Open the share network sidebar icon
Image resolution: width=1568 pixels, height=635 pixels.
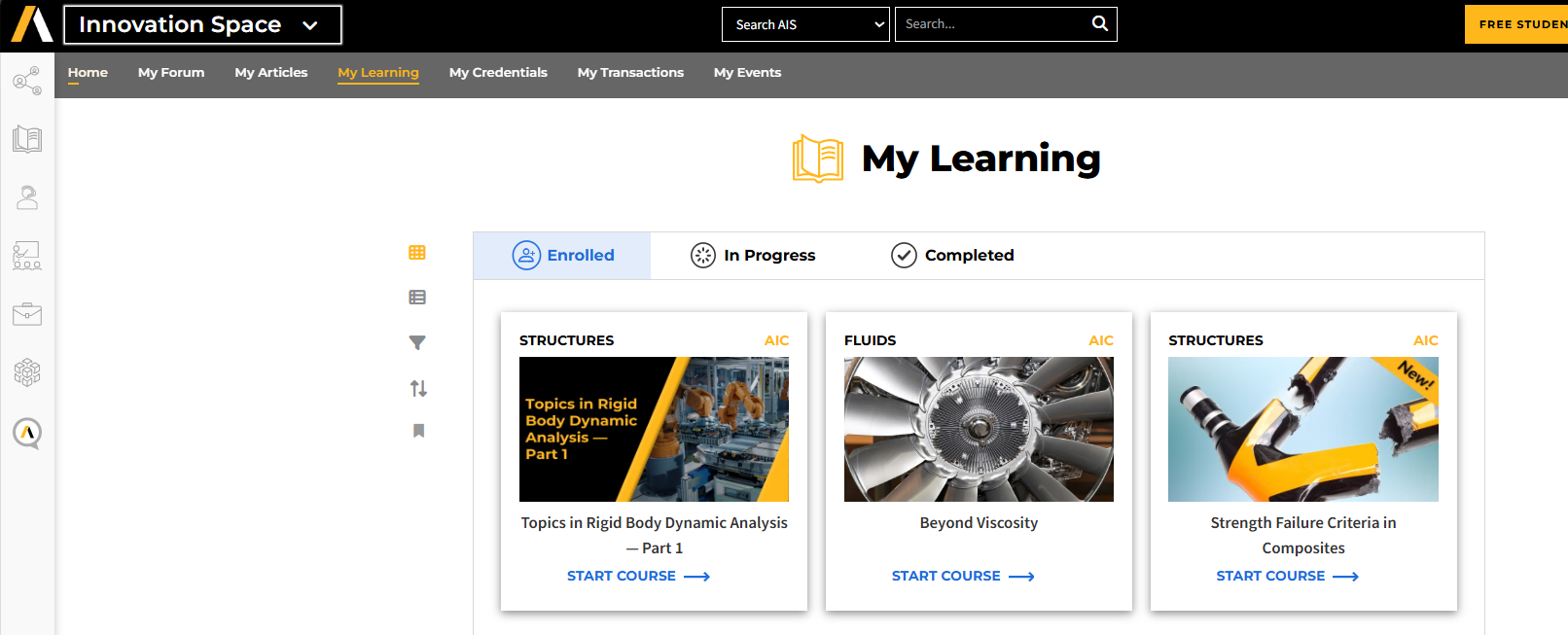[27, 81]
